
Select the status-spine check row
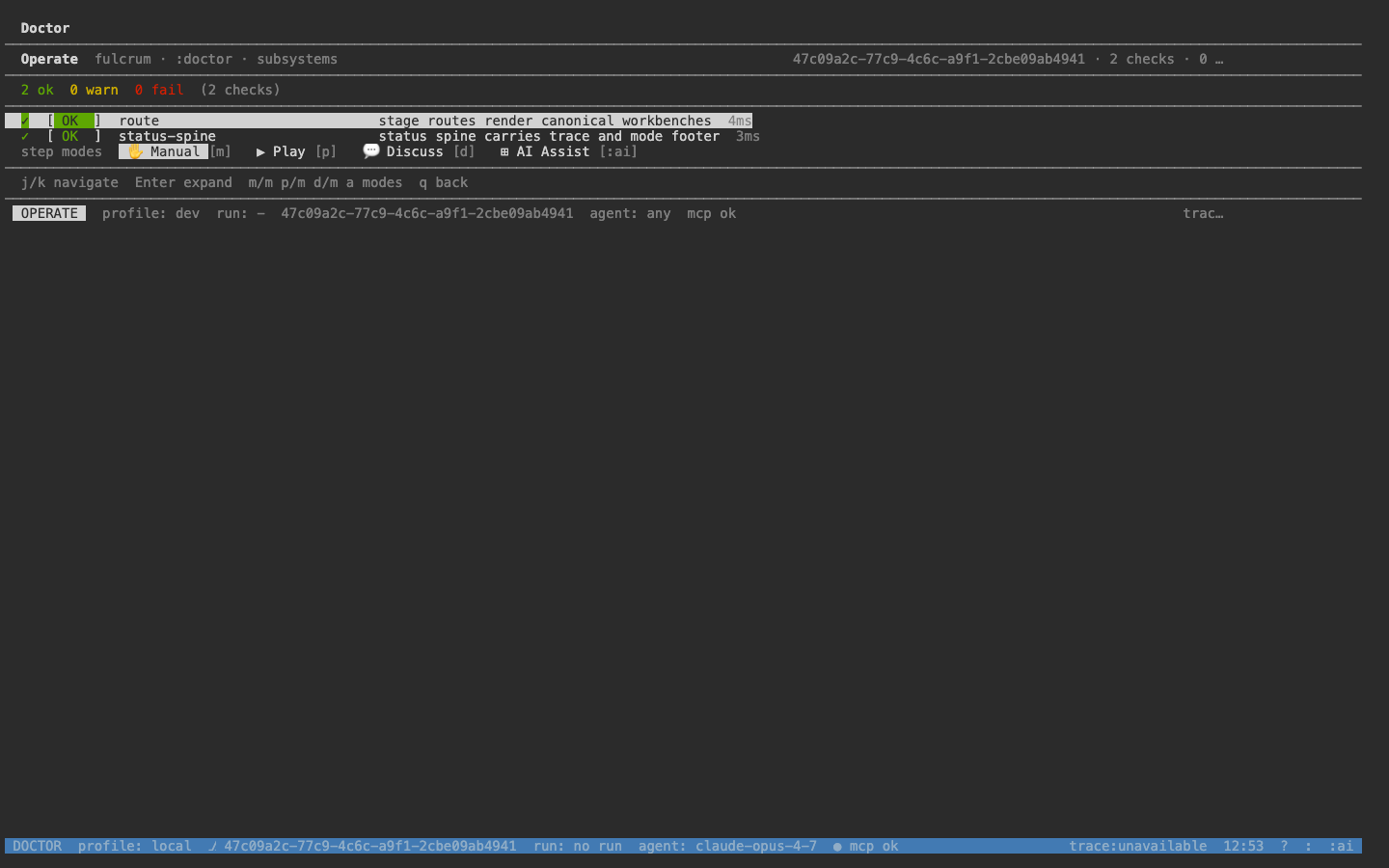tap(383, 136)
